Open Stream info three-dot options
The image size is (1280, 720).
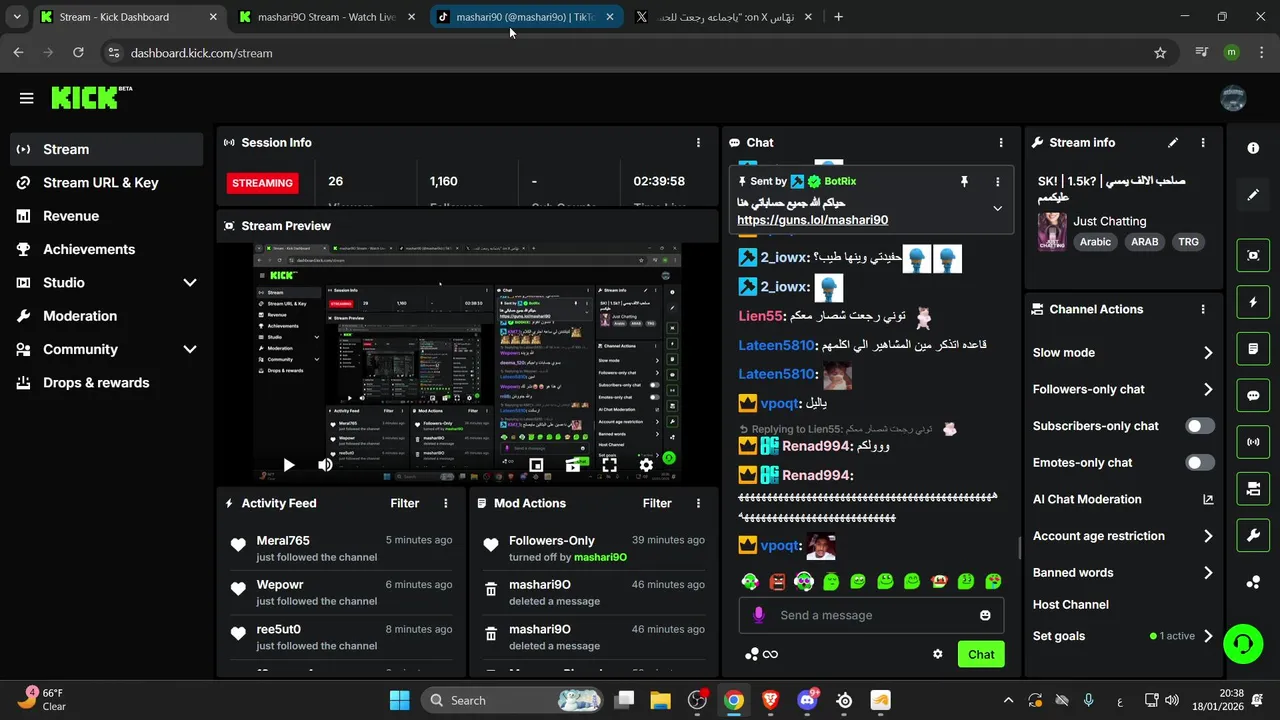(1203, 143)
